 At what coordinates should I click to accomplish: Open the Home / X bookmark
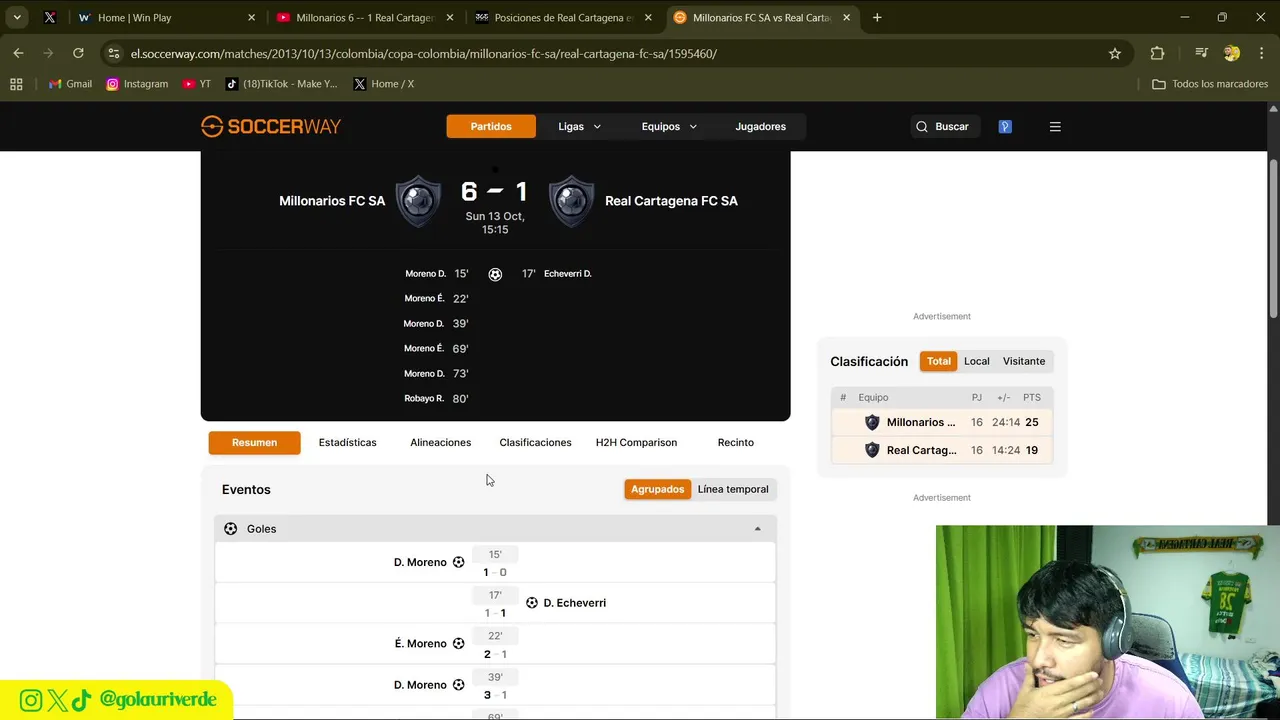pyautogui.click(x=383, y=84)
